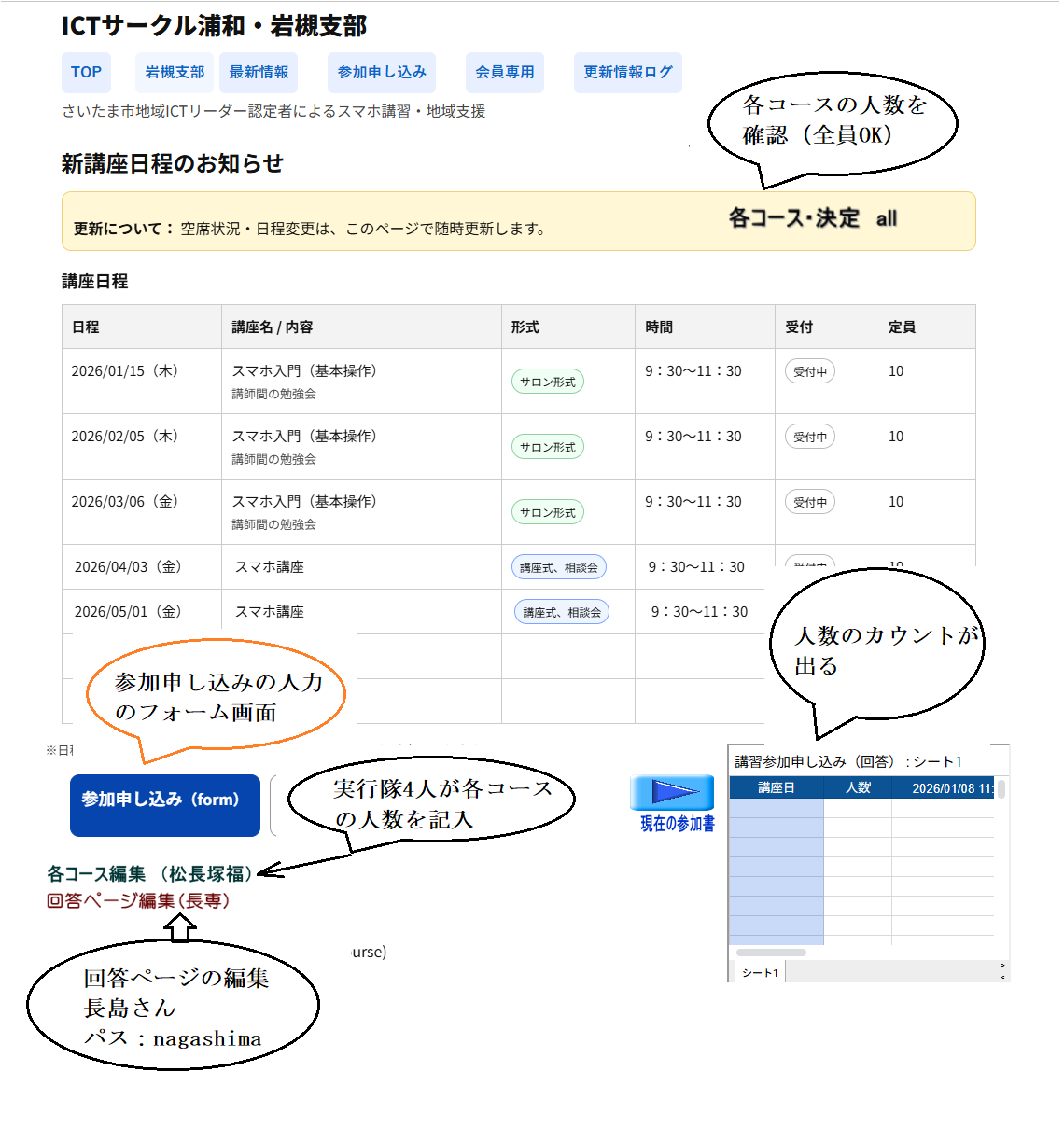Open the 現在の参加書 link
The width and height of the screenshot is (1064, 1127).
677,824
